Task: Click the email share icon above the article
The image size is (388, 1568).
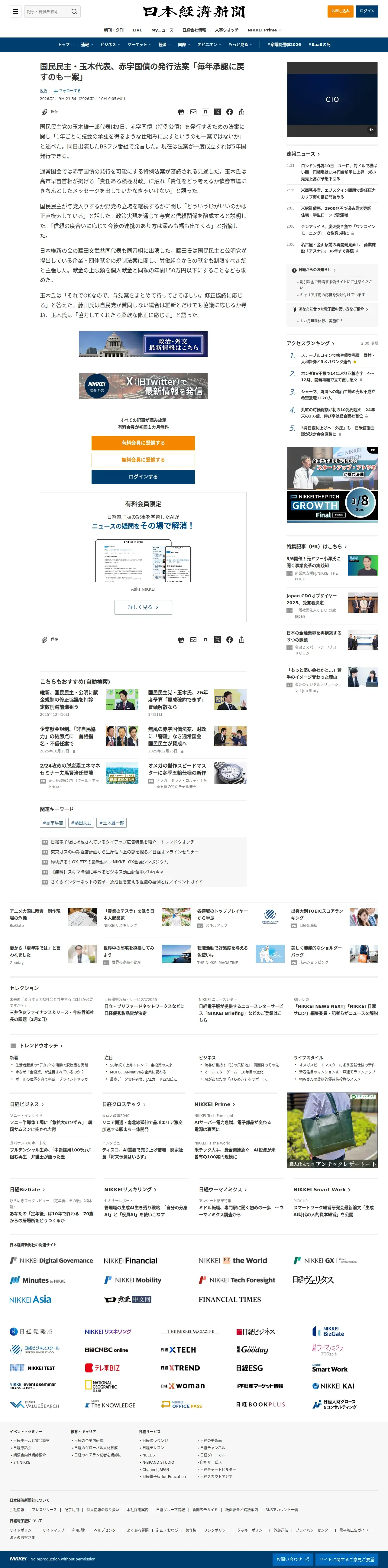Action: 193,112
